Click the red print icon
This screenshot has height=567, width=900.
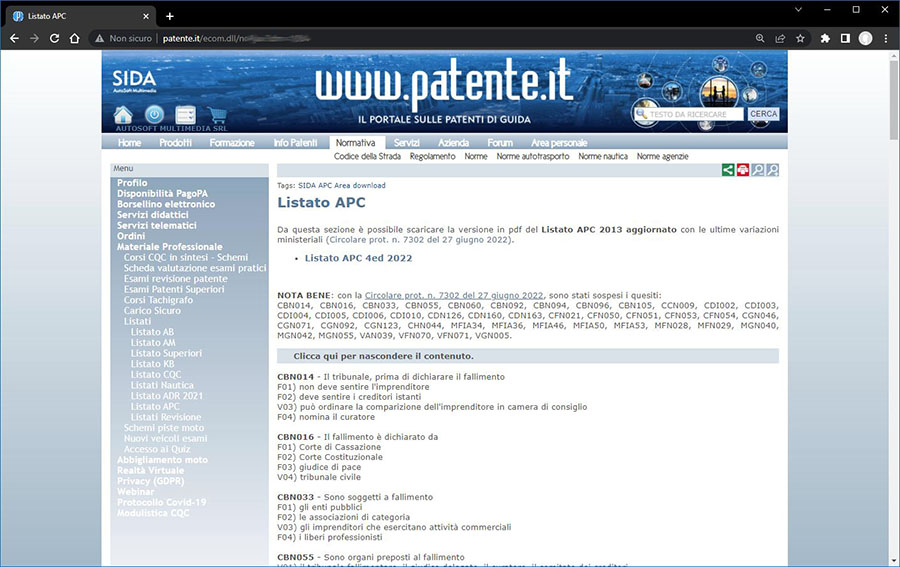coord(743,170)
